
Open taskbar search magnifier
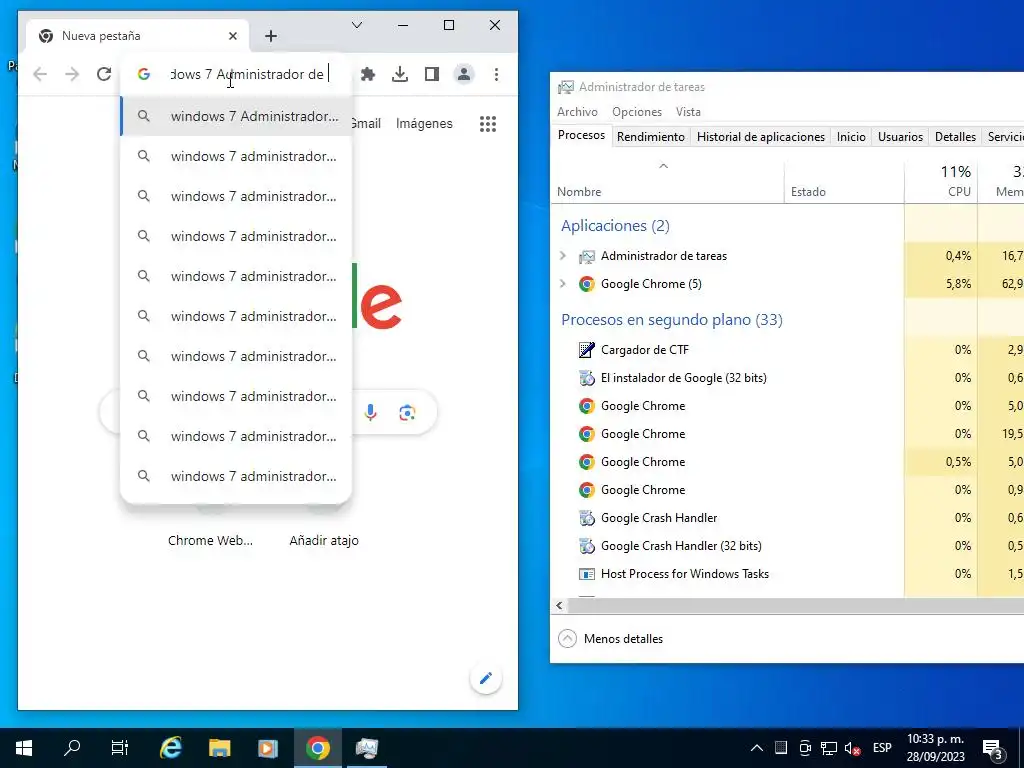[72, 748]
